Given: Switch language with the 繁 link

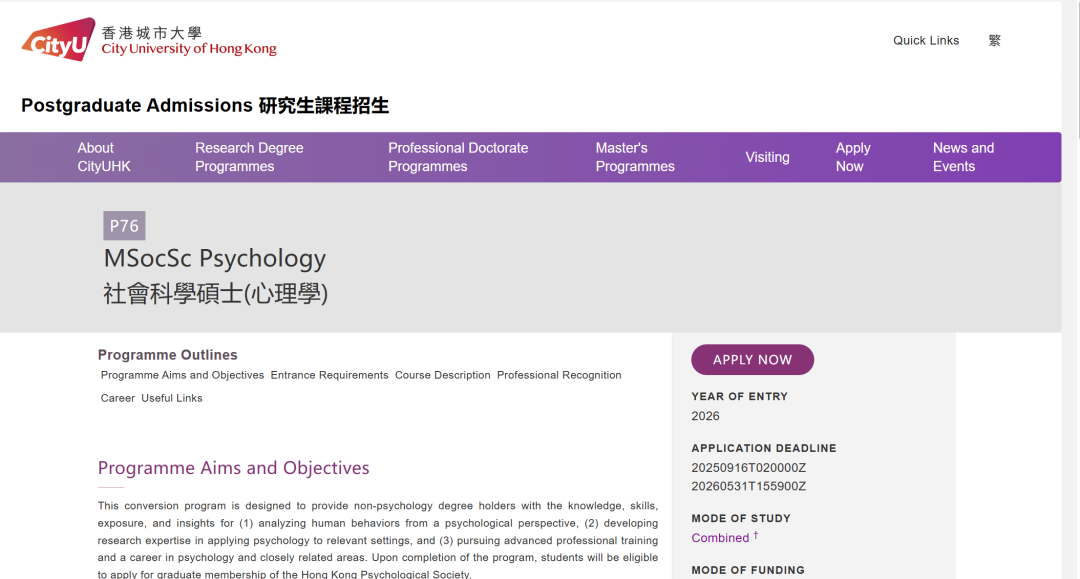Looking at the screenshot, I should point(994,41).
